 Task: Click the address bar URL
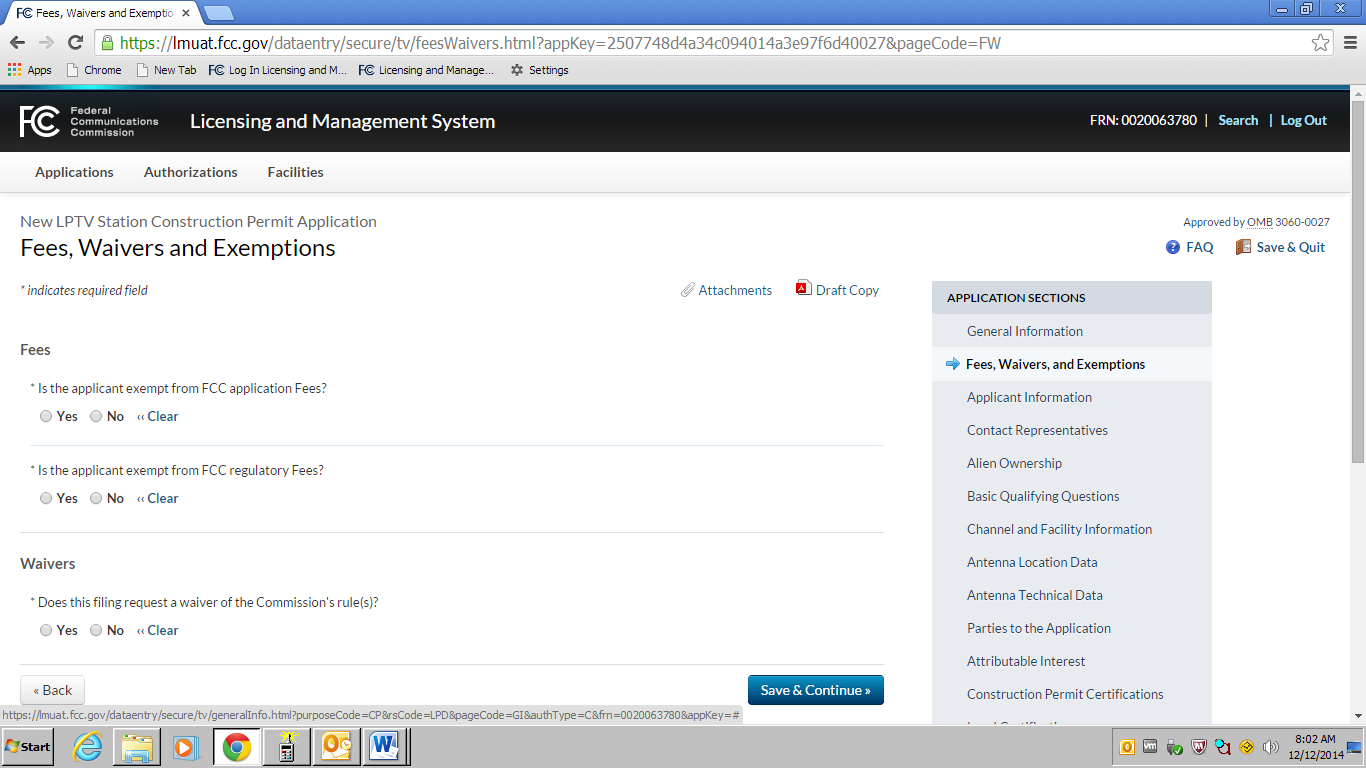tap(560, 43)
